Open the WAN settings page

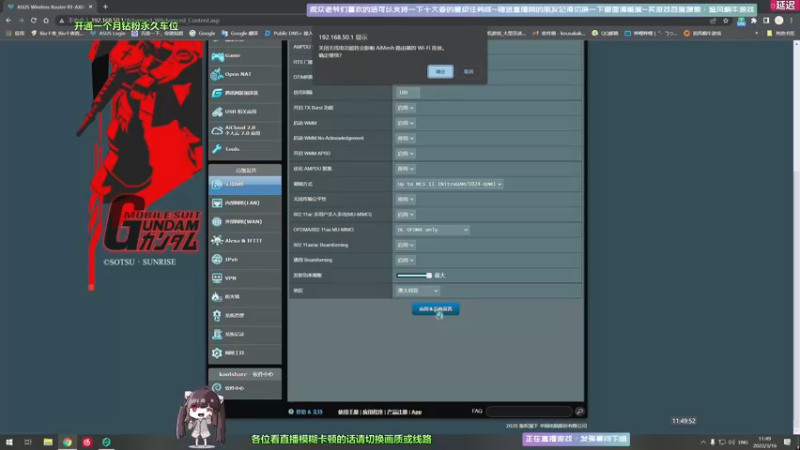coord(245,221)
